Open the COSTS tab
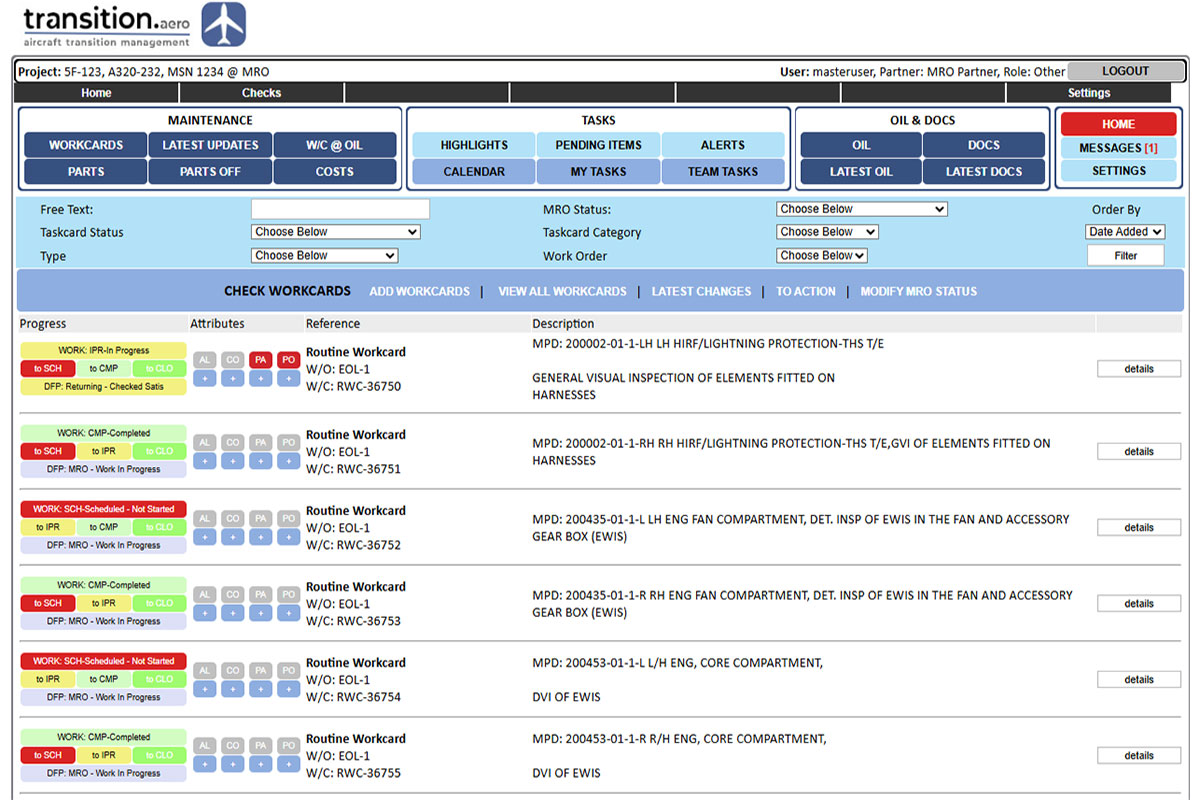This screenshot has width=1200, height=800. tap(335, 172)
